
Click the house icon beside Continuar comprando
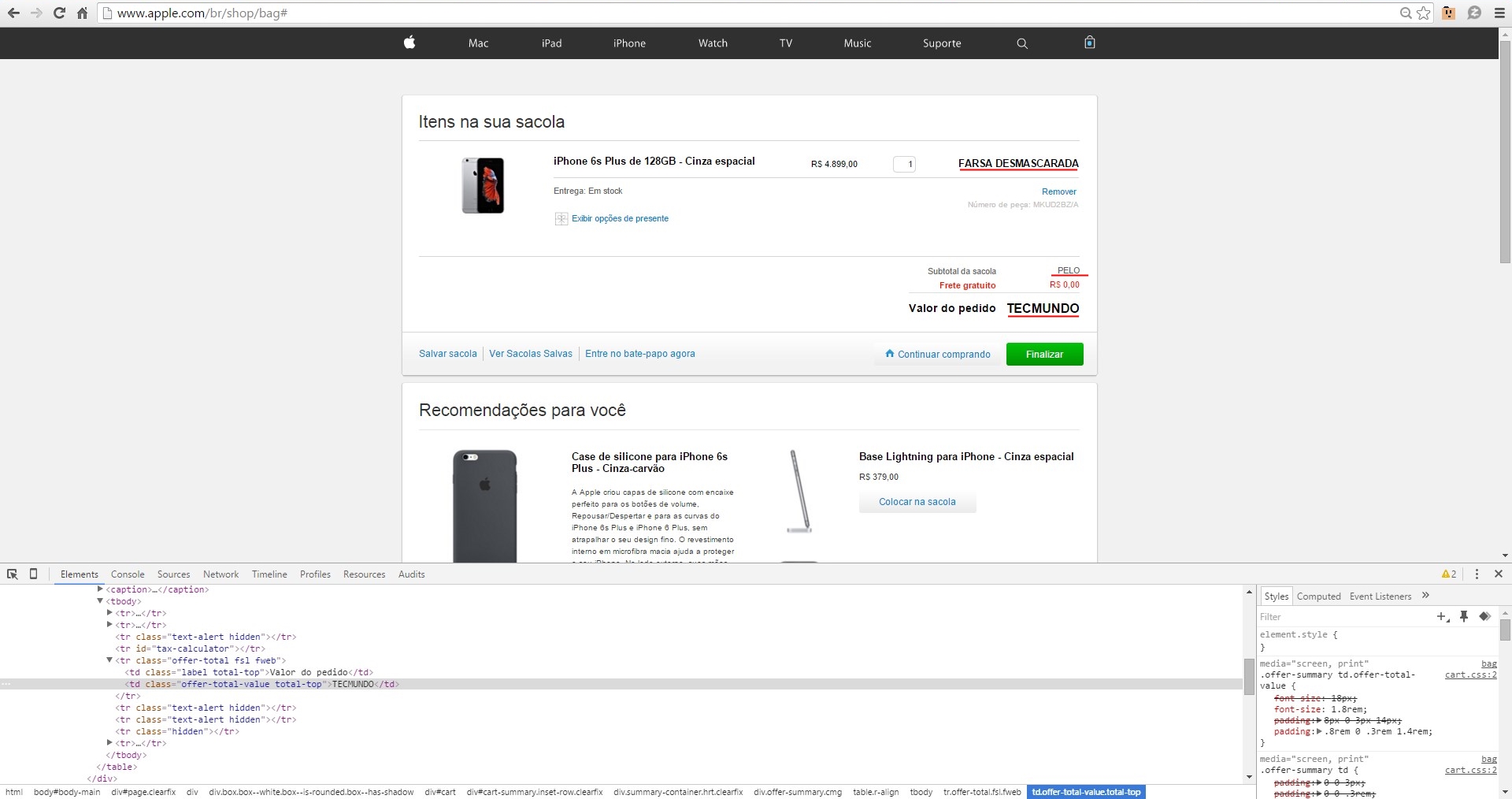click(x=890, y=353)
